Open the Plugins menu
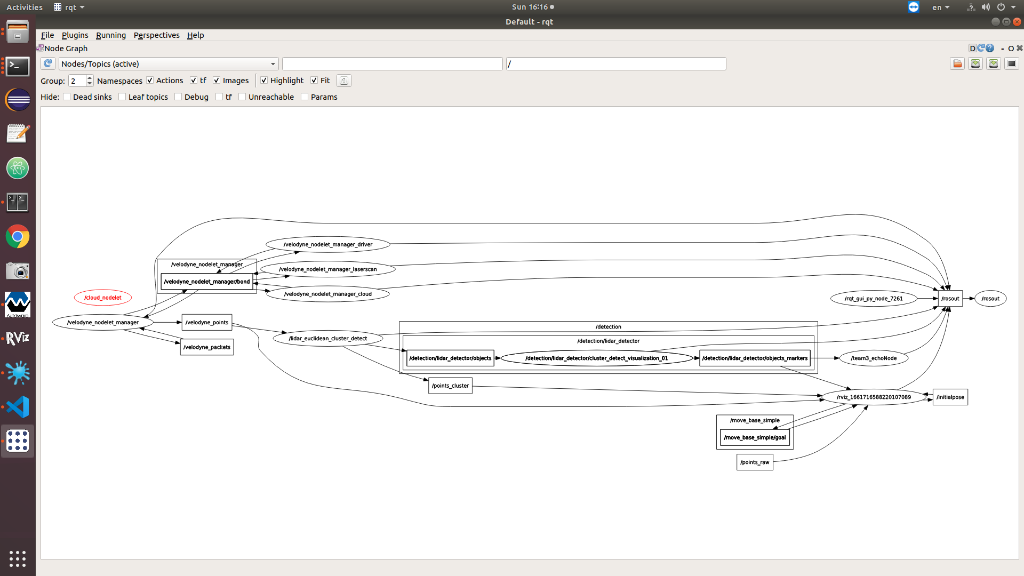The width and height of the screenshot is (1024, 576). [74, 35]
